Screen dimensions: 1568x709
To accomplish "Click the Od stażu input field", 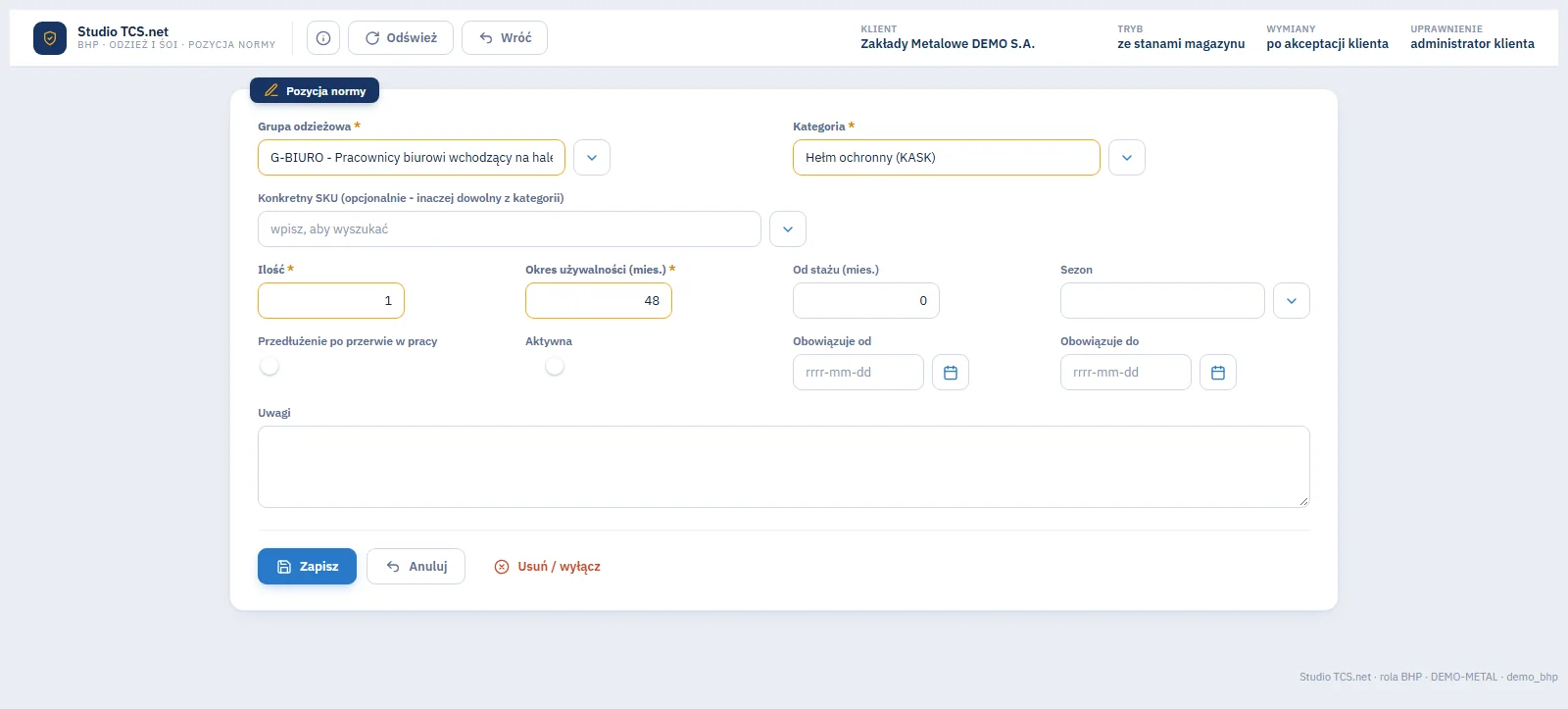I will click(866, 301).
